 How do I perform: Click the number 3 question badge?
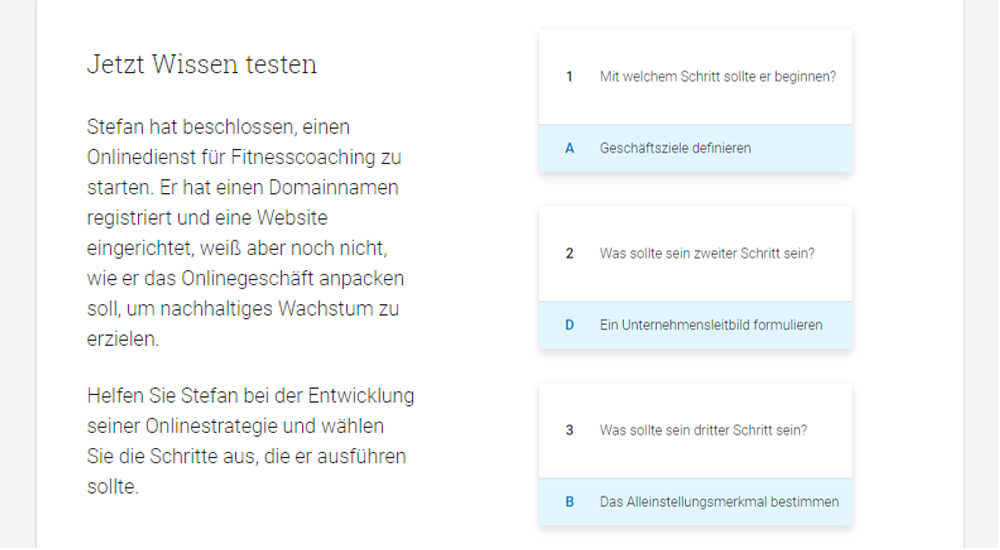(x=570, y=430)
